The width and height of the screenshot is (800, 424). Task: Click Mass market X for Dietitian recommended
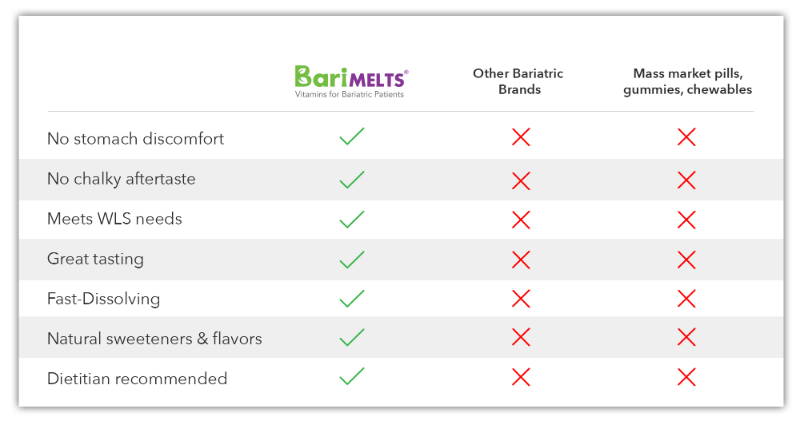pyautogui.click(x=686, y=377)
